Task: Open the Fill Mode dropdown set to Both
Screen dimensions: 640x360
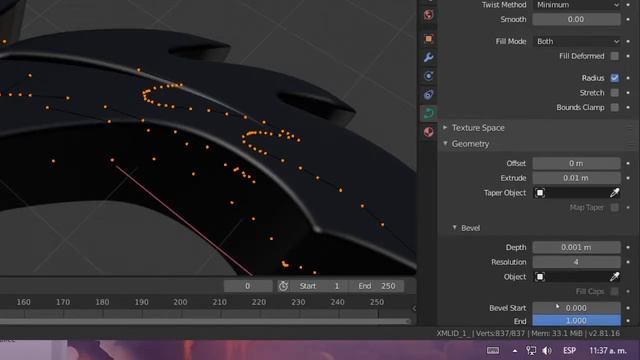Action: (576, 41)
